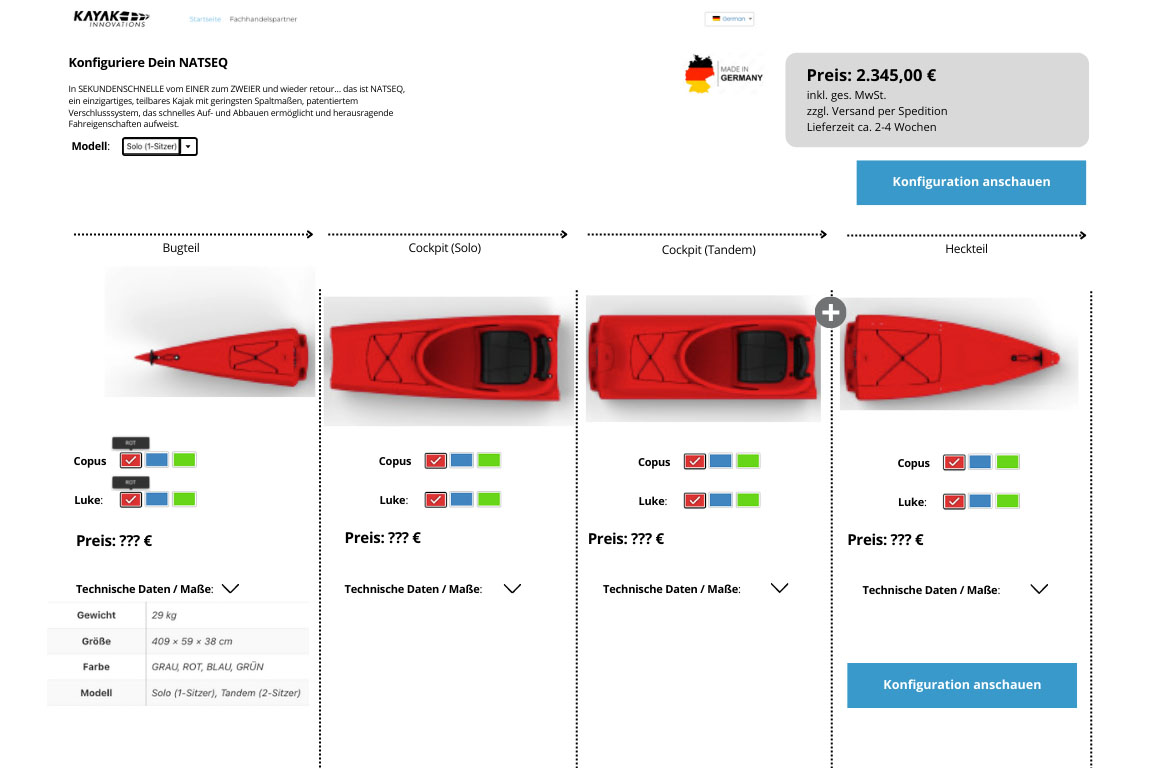Choose the blue Luke swatch in Heckteil section
1152x768 pixels.
coord(980,501)
